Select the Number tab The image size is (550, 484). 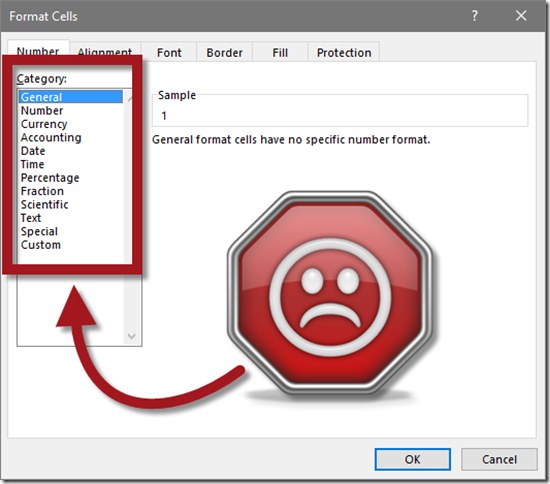coord(38,51)
